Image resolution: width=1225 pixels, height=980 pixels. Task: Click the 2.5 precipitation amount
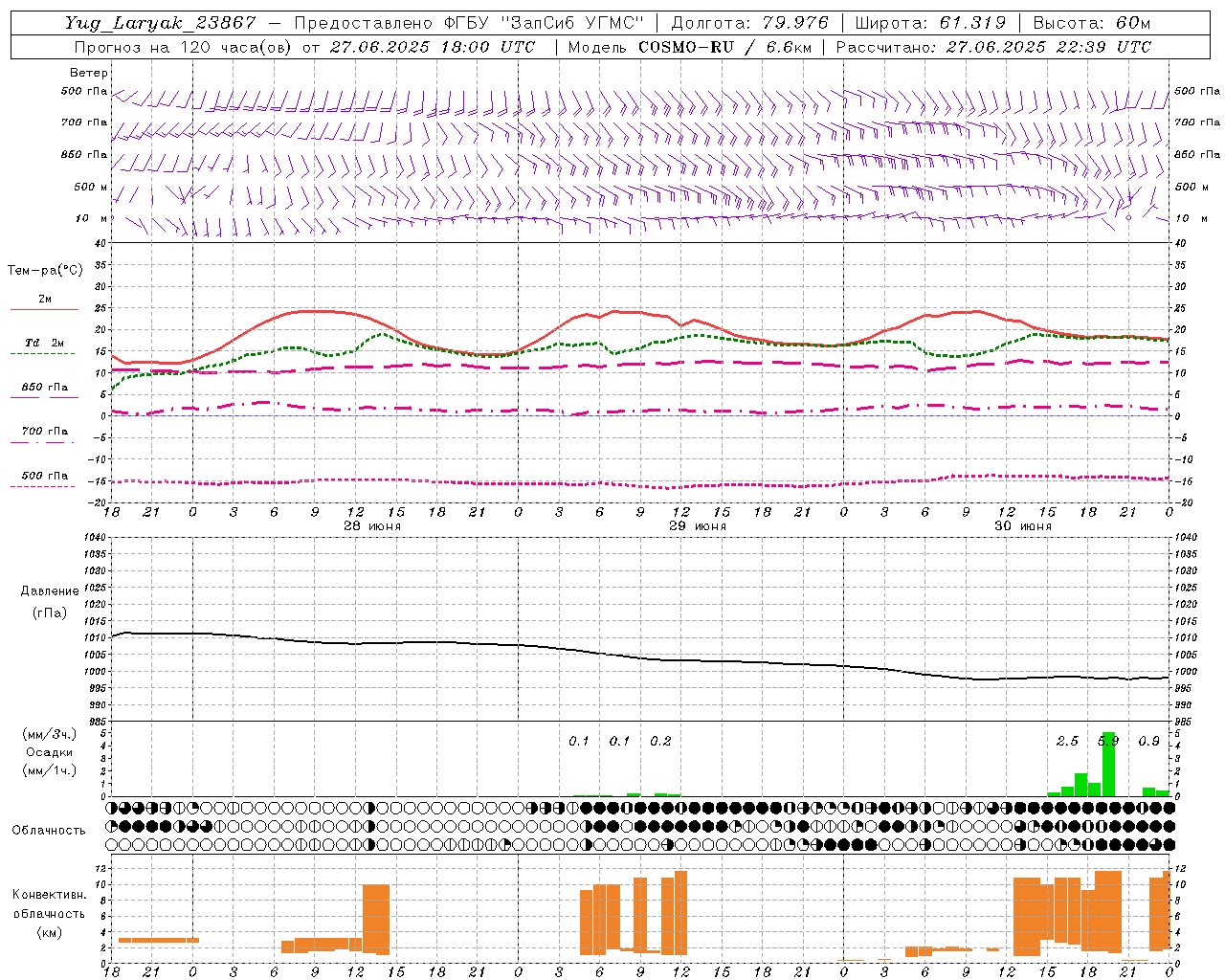(1067, 741)
